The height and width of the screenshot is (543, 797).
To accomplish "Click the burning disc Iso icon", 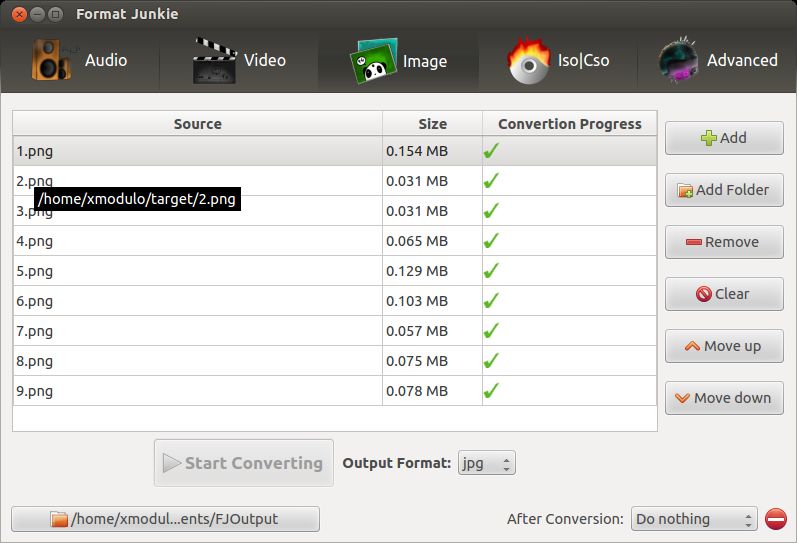I will (529, 61).
